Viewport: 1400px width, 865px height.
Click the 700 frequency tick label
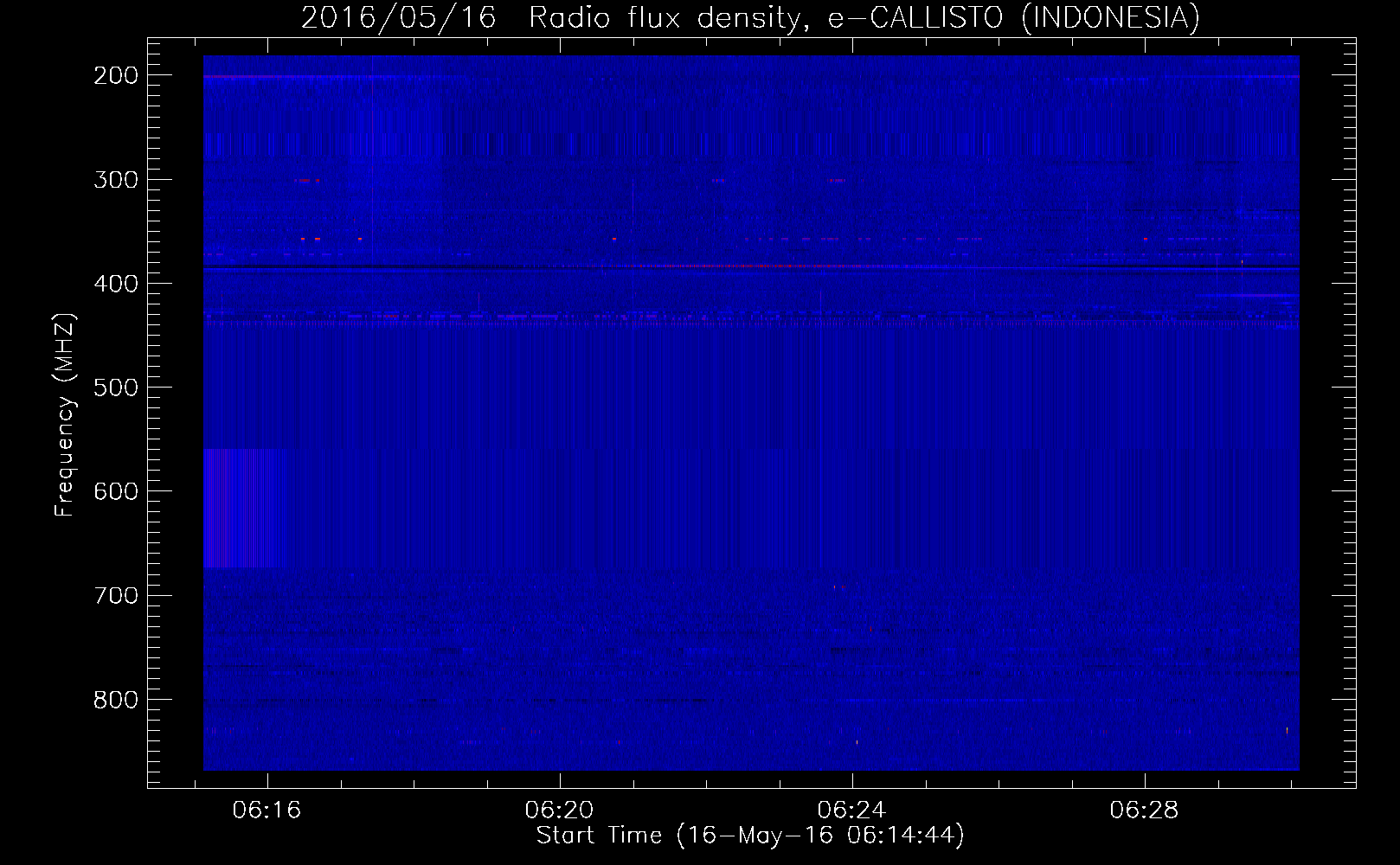point(116,595)
